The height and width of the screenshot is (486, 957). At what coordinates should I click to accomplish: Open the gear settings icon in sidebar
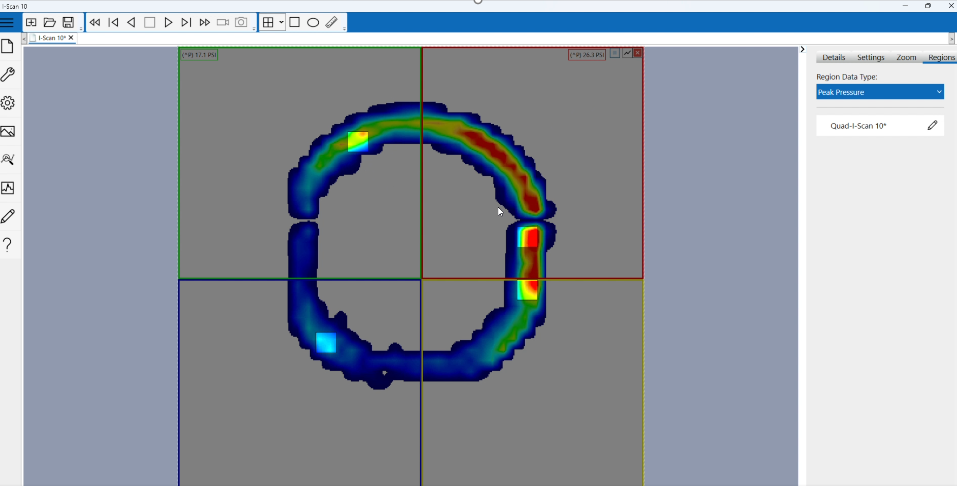7,103
